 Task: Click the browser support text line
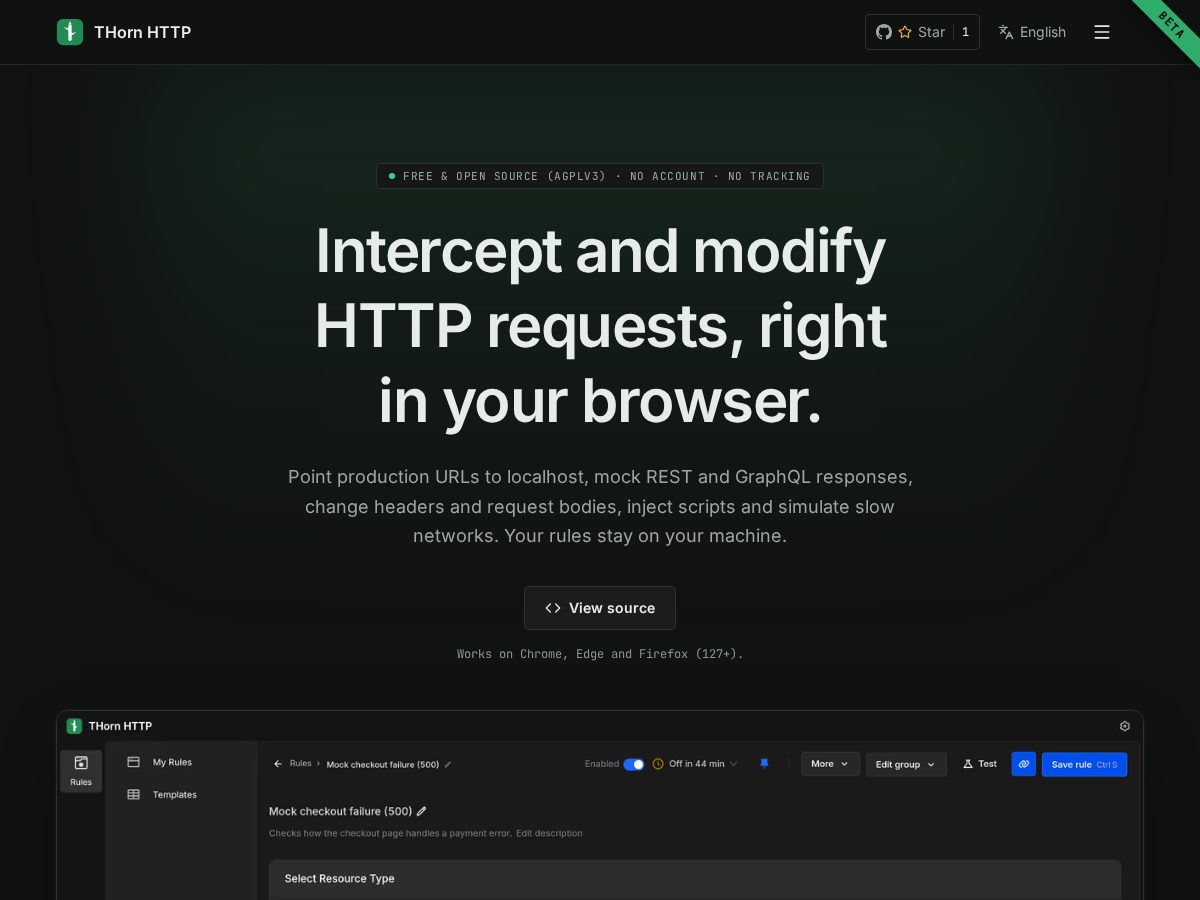tap(600, 654)
